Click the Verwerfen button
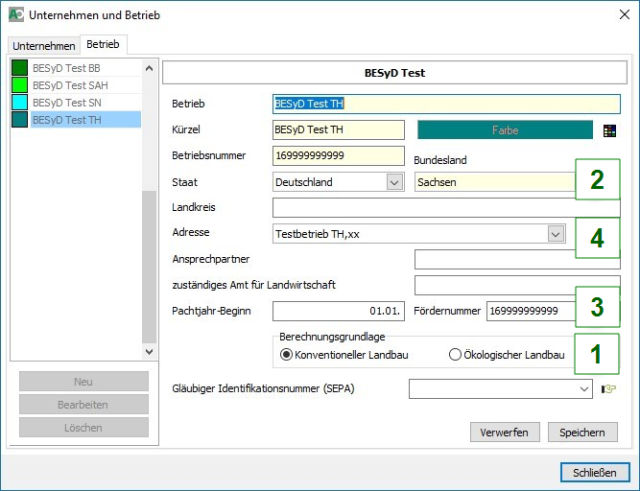 pos(505,432)
